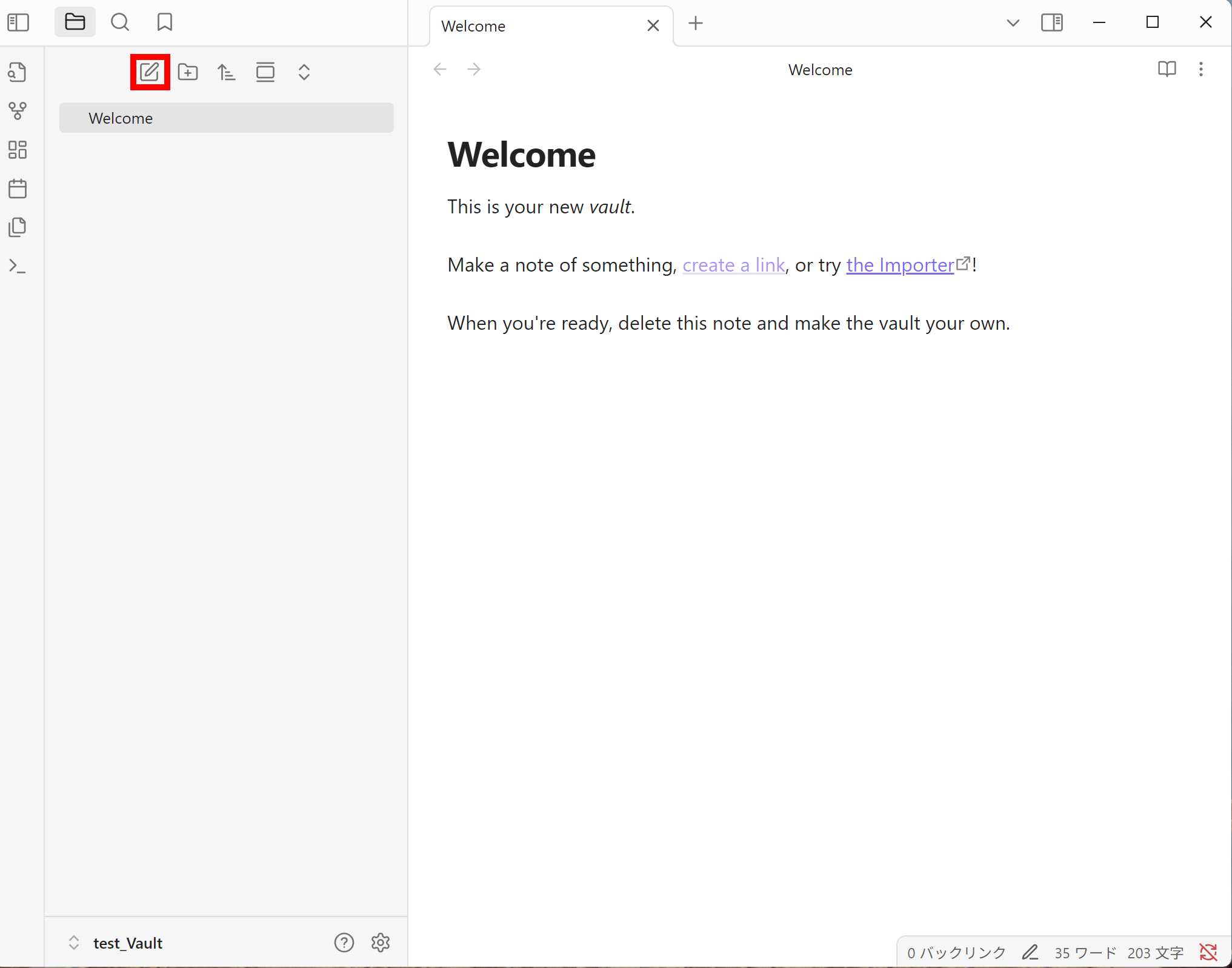The height and width of the screenshot is (968, 1232).
Task: Switch to the Bookmarks tab in the sidebar
Action: (x=165, y=22)
